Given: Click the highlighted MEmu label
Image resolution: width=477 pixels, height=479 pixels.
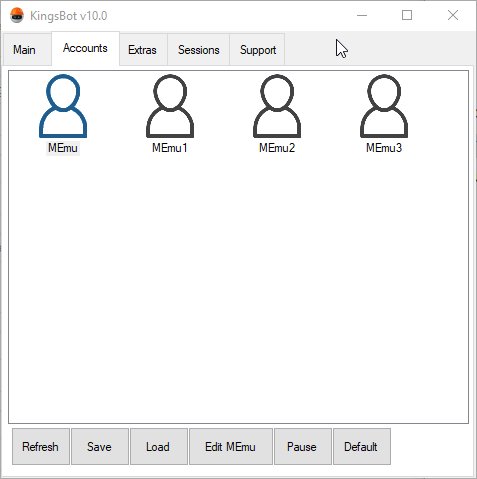Looking at the screenshot, I should tap(63, 148).
